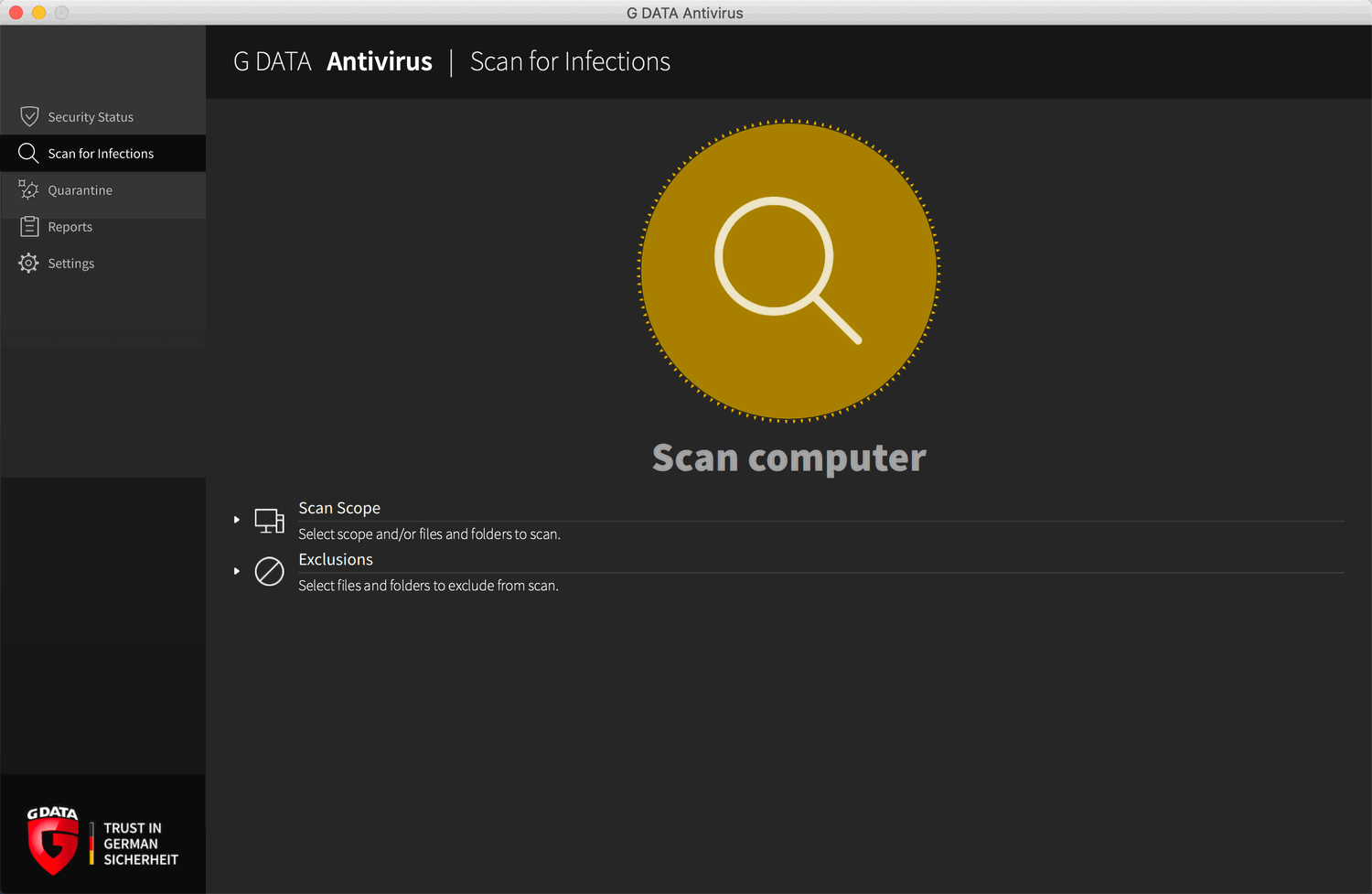This screenshot has height=894, width=1372.
Task: Expand the Exclusions disclosure triangle
Action: (x=237, y=571)
